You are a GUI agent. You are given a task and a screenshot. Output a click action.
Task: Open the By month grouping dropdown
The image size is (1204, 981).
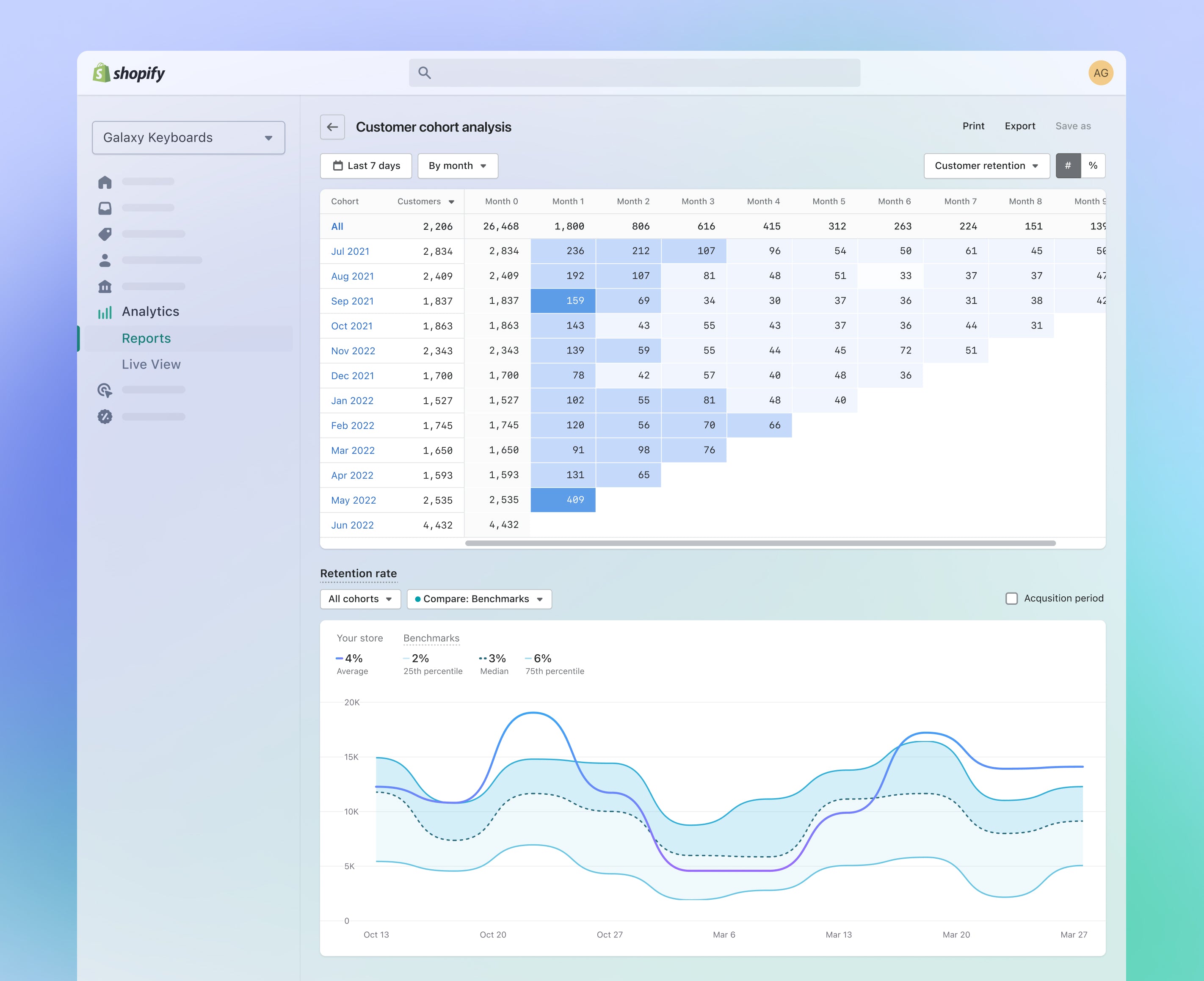coord(458,165)
